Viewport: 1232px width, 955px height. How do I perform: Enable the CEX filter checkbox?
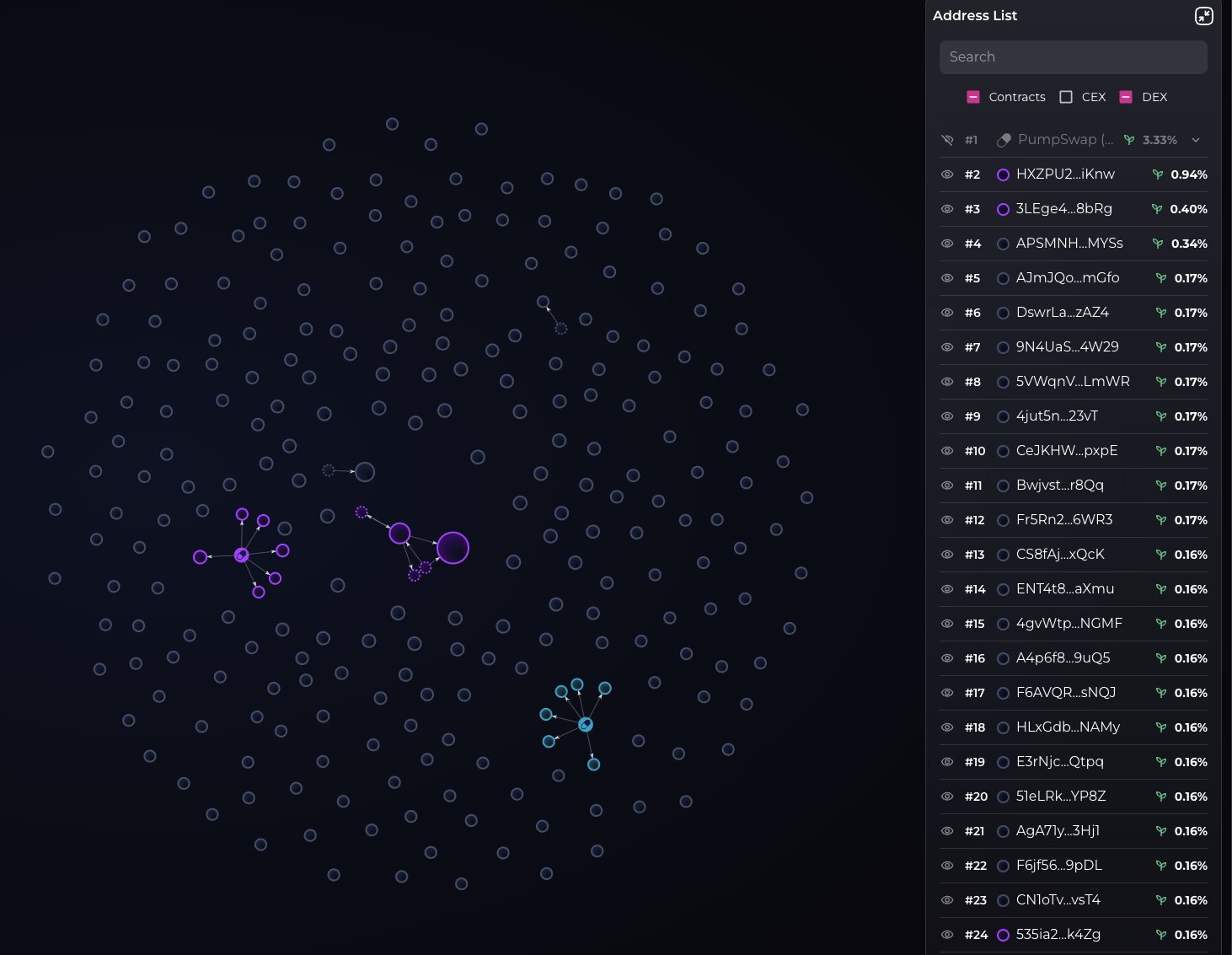pyautogui.click(x=1066, y=97)
